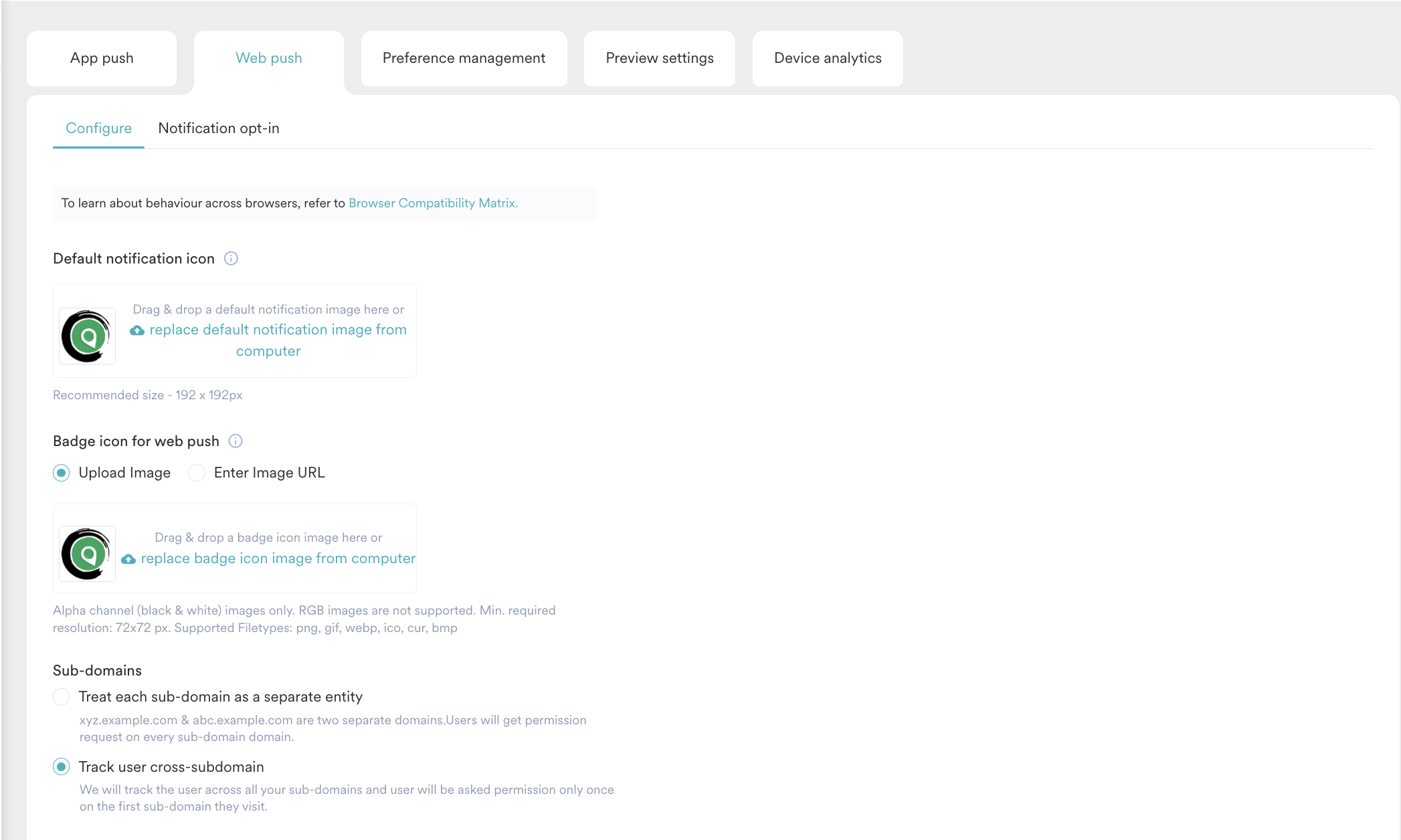This screenshot has height=840, width=1401.
Task: Select the Upload Image radio option
Action: click(62, 474)
